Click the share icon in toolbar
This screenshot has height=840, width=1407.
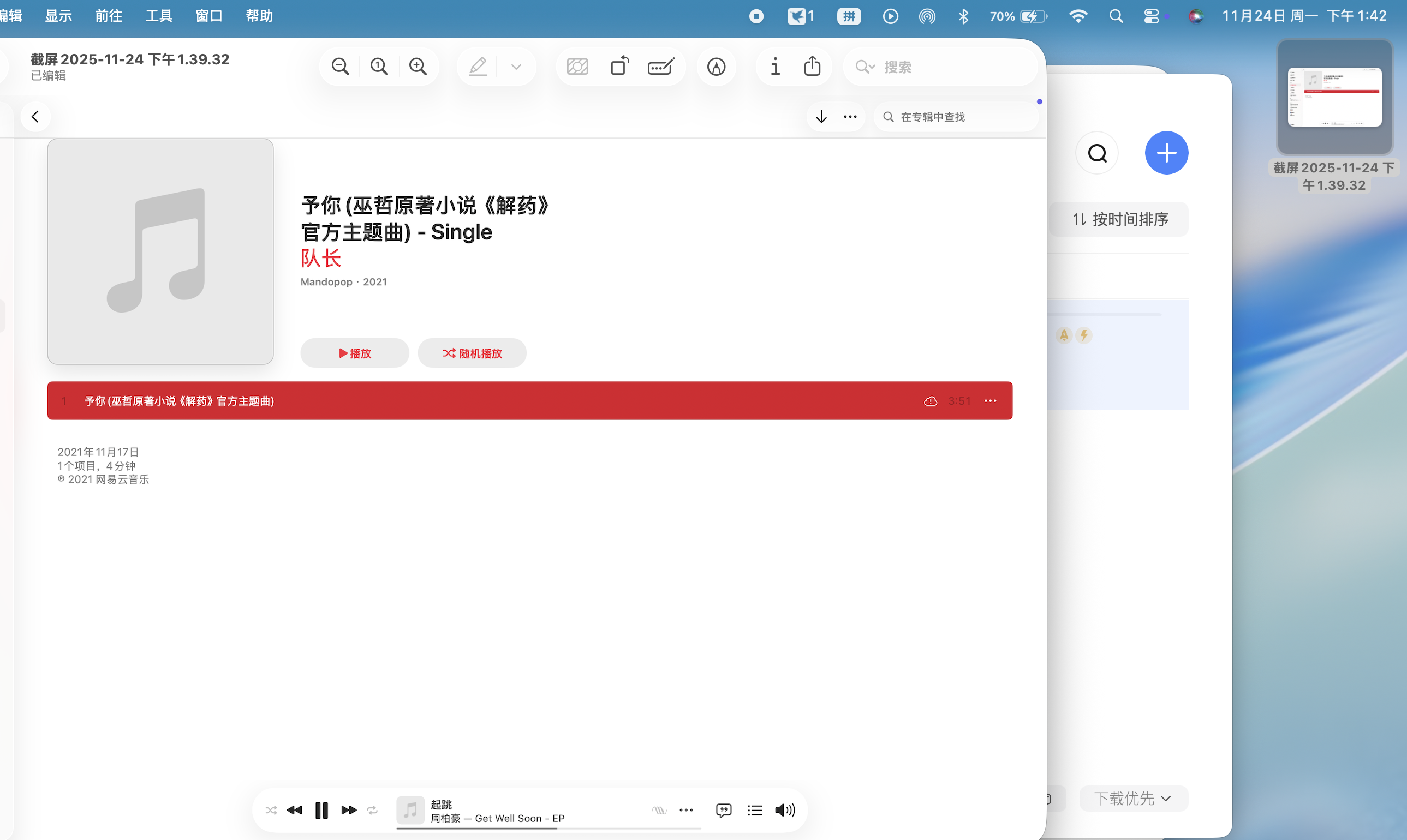click(x=813, y=66)
